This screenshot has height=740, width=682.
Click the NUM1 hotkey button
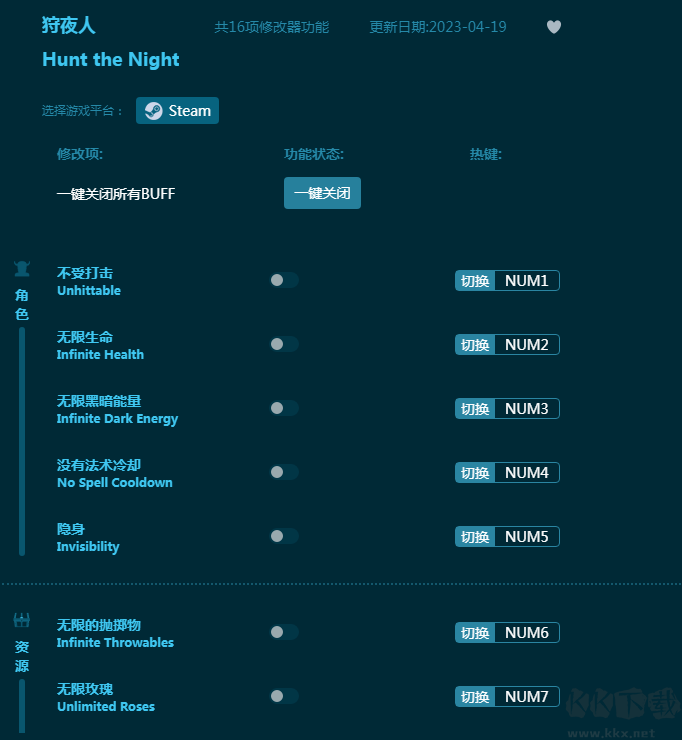point(527,281)
